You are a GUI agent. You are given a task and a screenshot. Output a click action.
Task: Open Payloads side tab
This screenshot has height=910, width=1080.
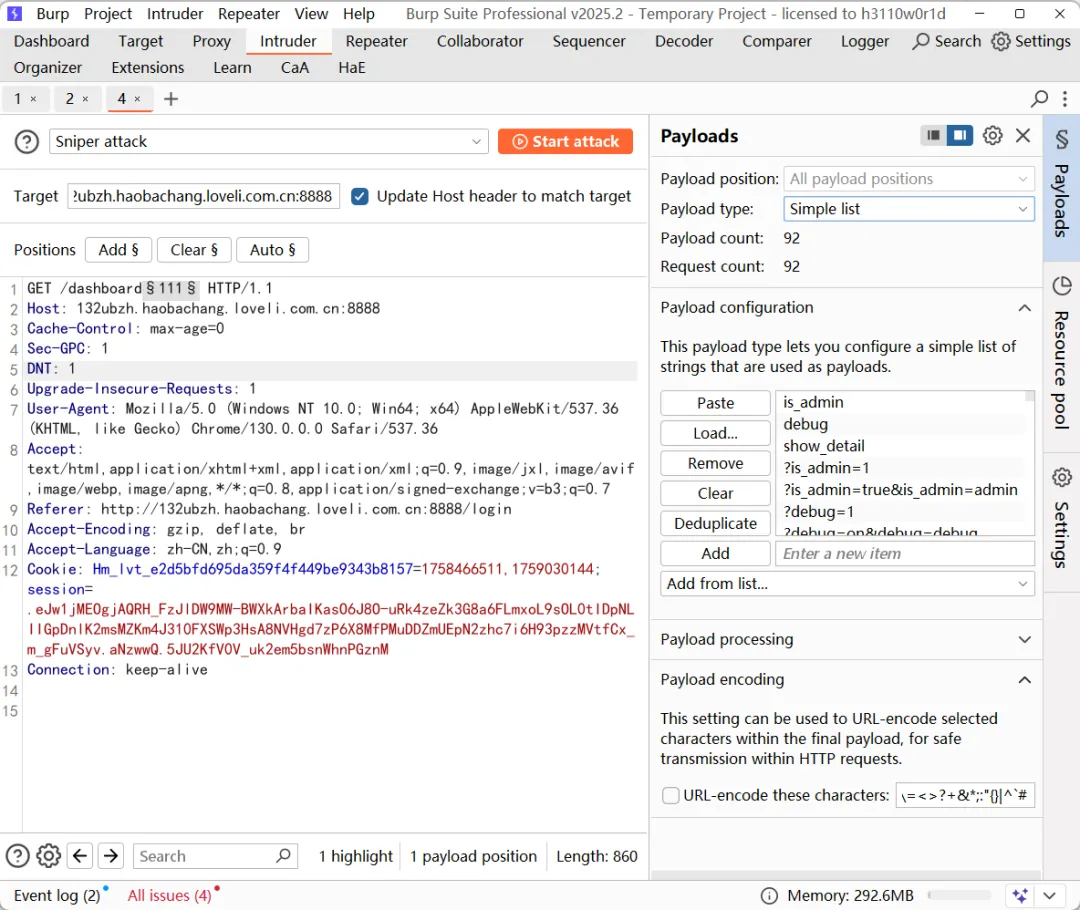tap(1061, 187)
